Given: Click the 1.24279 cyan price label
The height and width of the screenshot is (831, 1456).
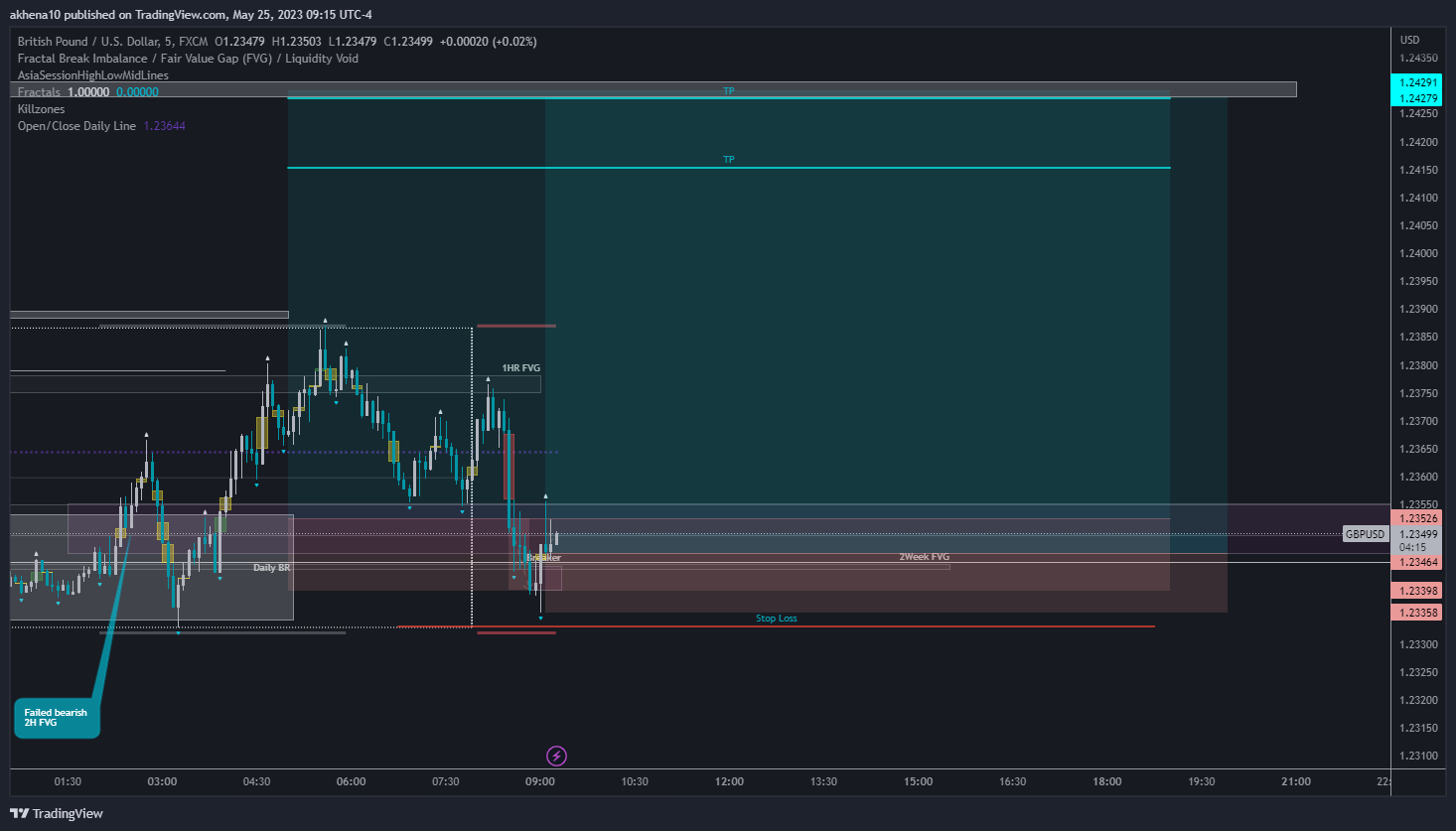Looking at the screenshot, I should pos(1418,98).
